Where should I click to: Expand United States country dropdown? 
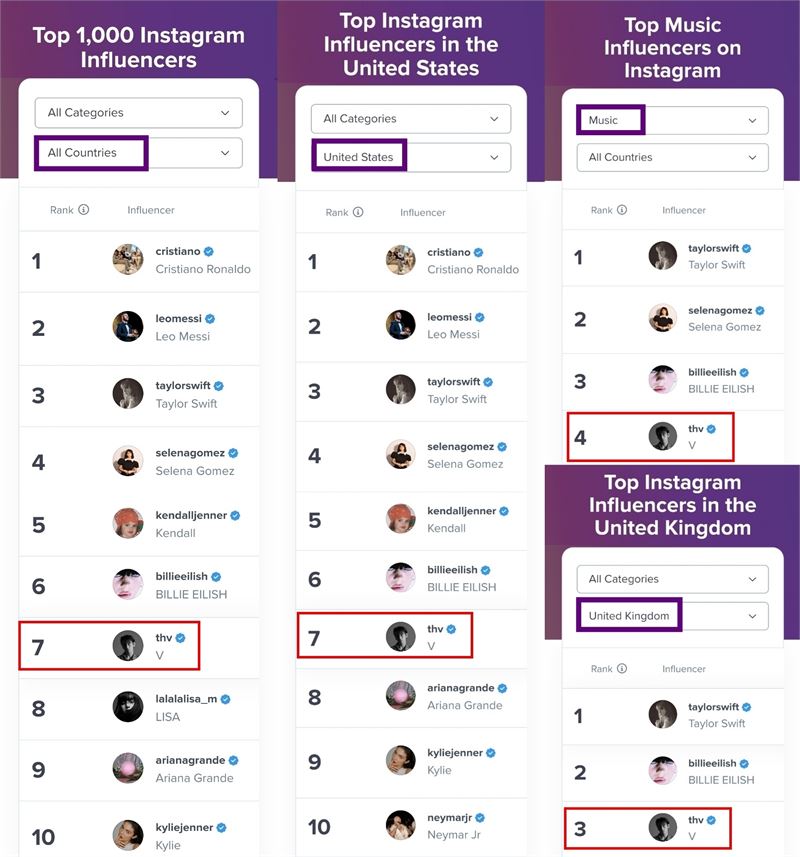click(x=411, y=157)
